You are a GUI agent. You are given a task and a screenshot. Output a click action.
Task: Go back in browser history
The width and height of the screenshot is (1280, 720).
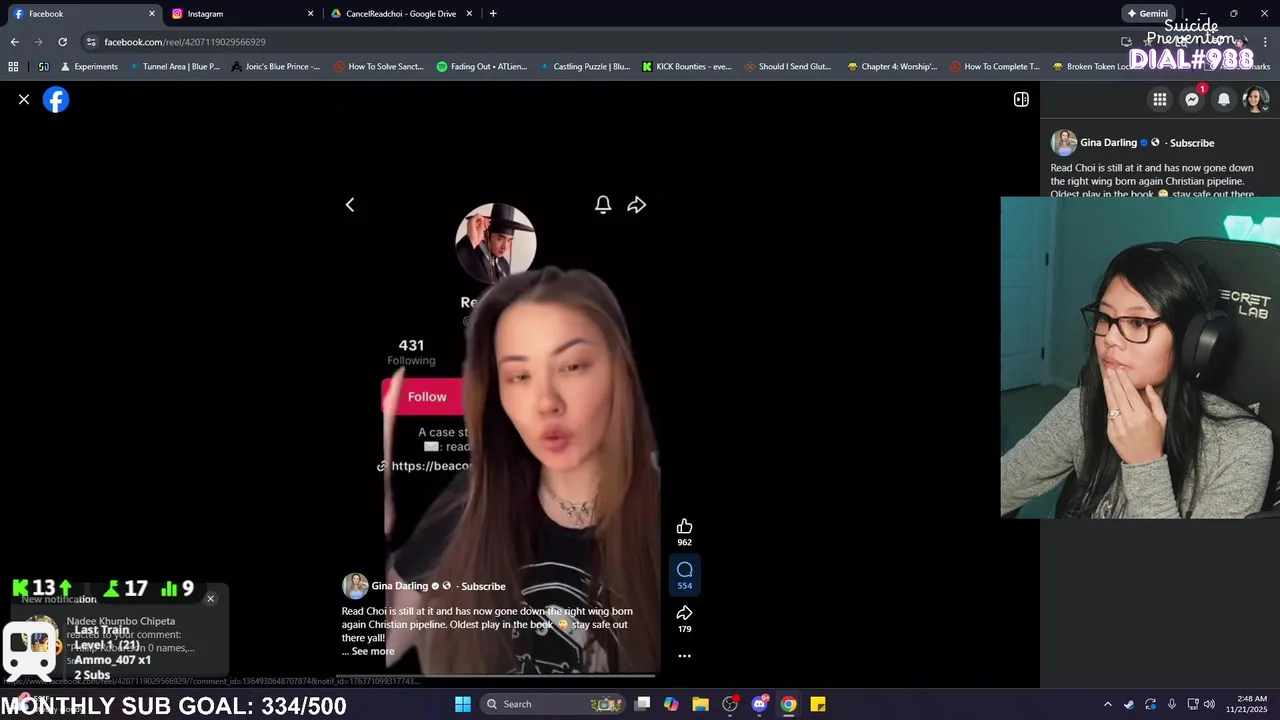14,42
